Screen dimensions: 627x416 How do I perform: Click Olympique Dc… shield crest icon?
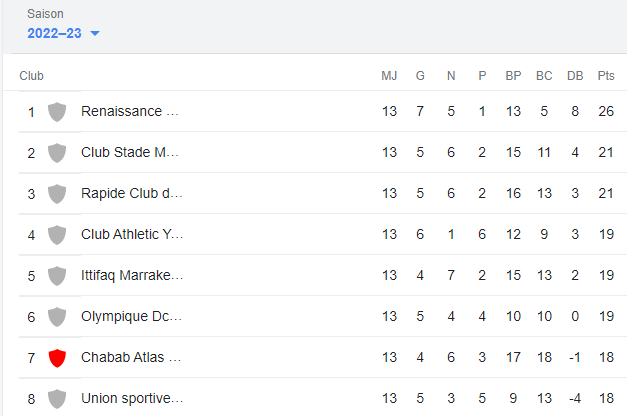(57, 317)
